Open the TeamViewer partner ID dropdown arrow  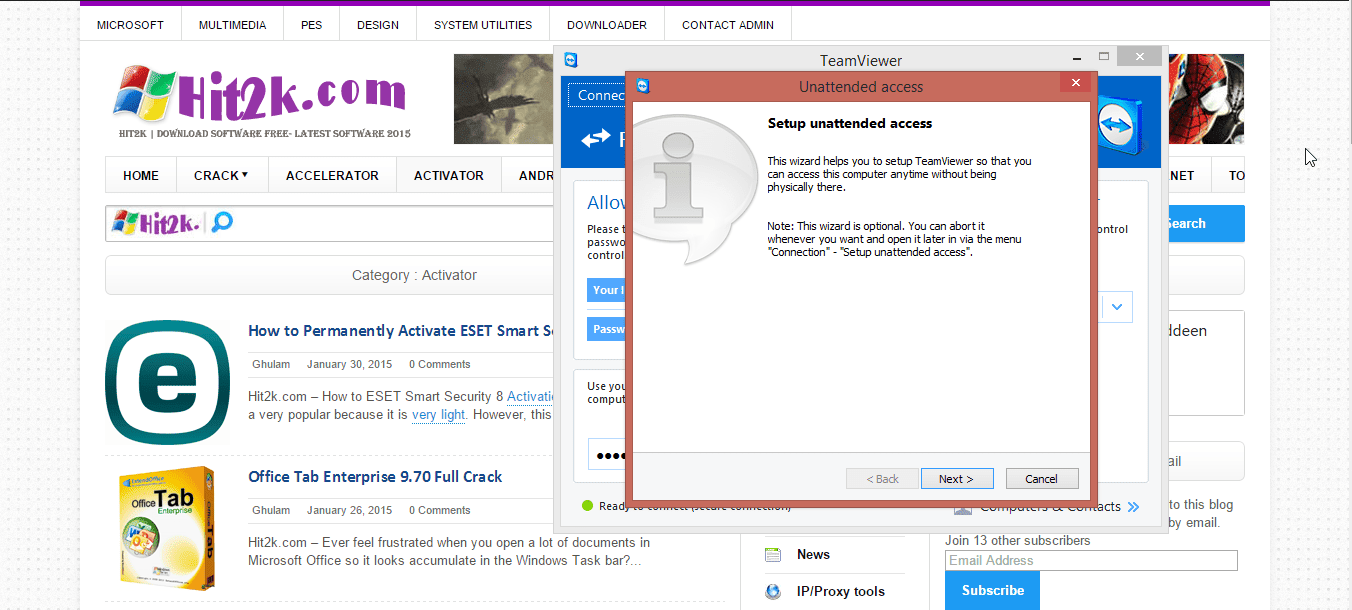pyautogui.click(x=1117, y=307)
